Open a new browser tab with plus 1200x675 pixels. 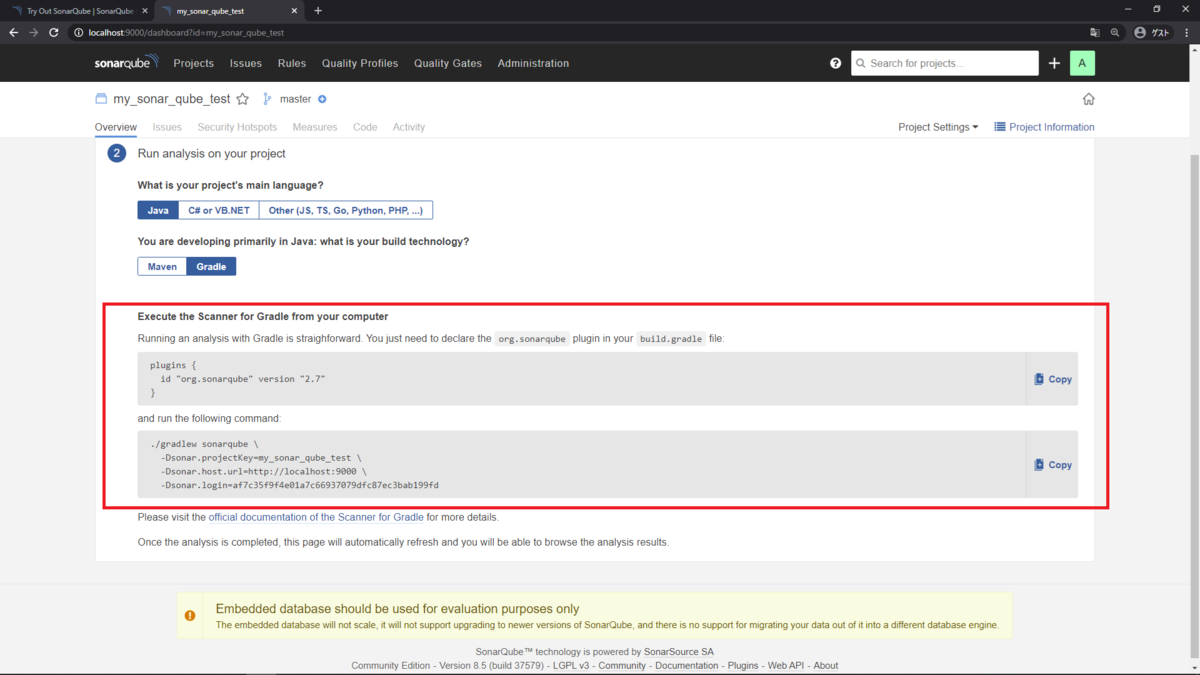318,11
